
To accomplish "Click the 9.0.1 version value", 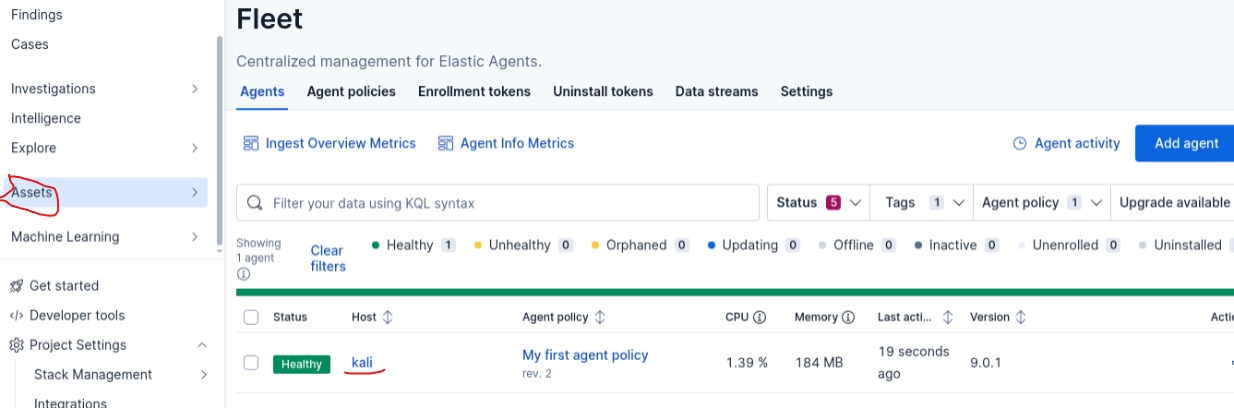I will 987,362.
